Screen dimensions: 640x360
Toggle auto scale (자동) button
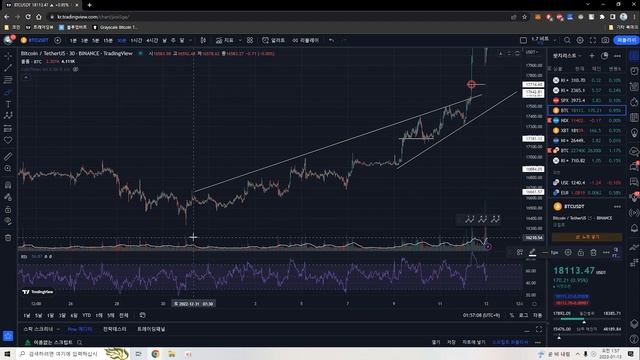pyautogui.click(x=538, y=315)
